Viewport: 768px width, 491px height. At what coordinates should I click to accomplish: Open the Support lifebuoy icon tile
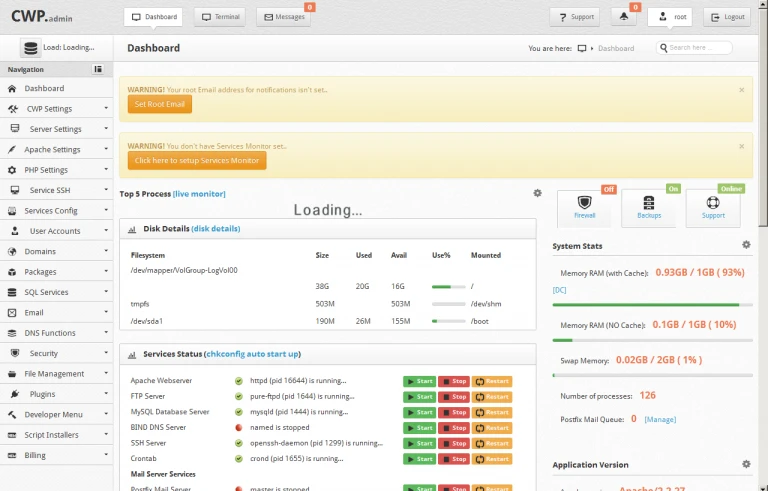pyautogui.click(x=713, y=208)
